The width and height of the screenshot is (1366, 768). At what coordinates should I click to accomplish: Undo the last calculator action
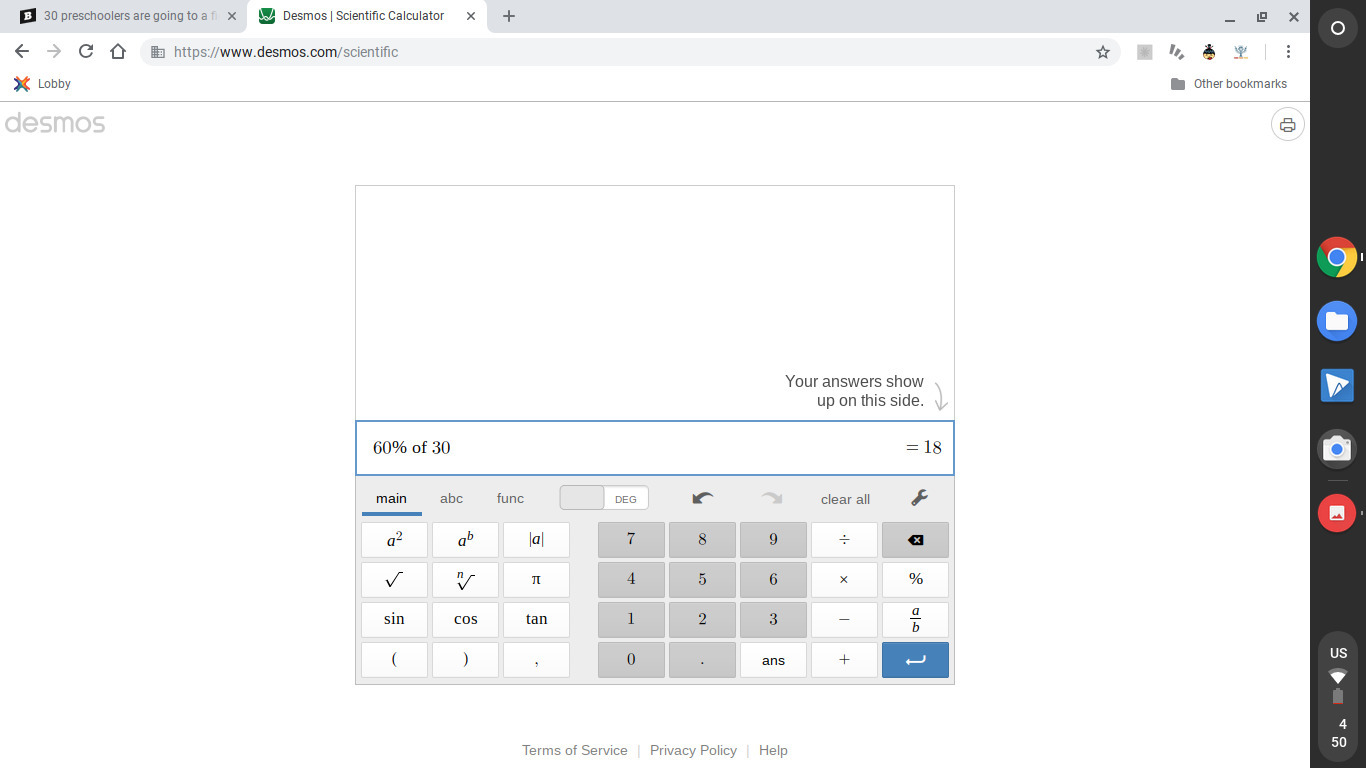703,498
